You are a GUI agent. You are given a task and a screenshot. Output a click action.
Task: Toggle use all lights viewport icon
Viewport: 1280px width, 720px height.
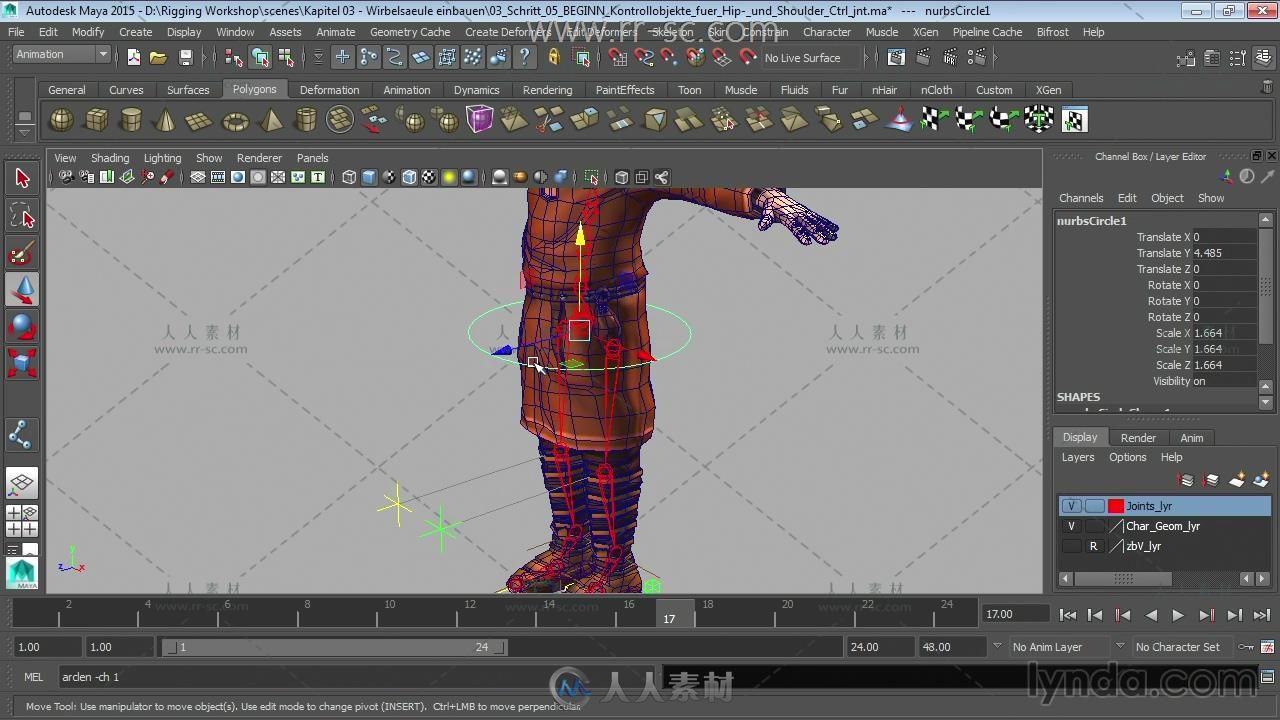[449, 178]
